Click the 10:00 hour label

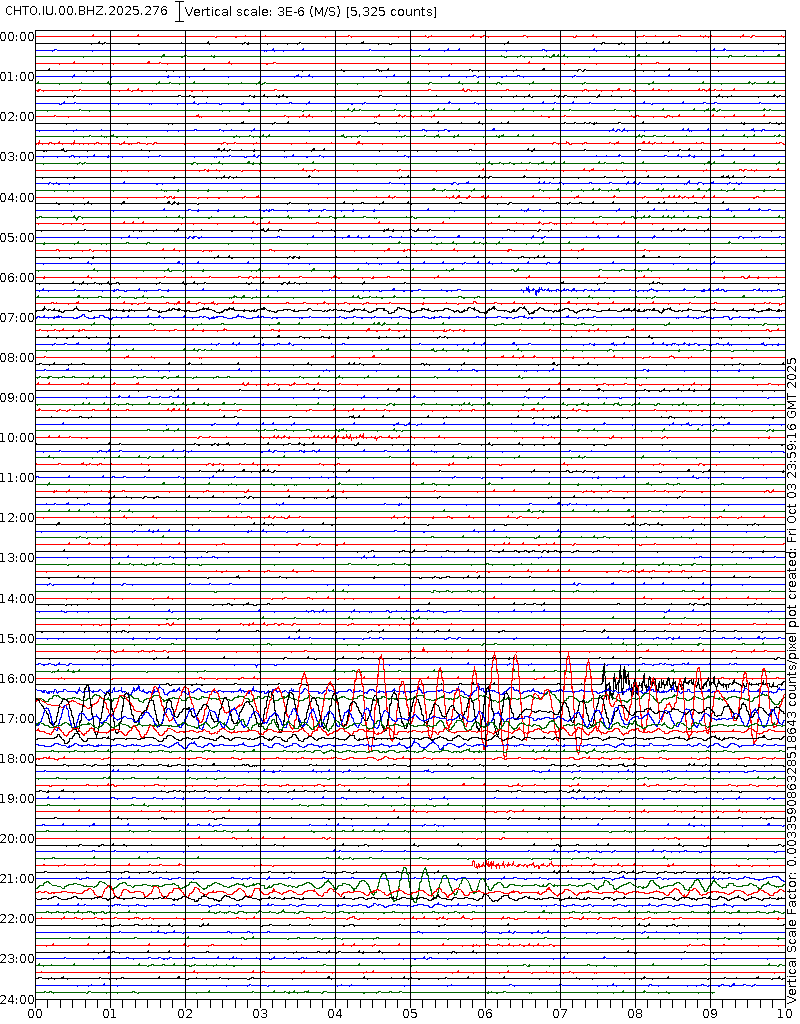(x=18, y=438)
